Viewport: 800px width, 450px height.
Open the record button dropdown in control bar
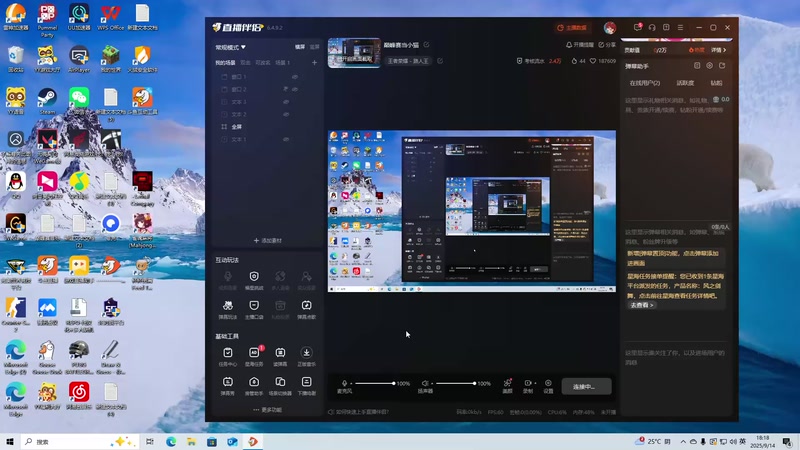pos(535,383)
